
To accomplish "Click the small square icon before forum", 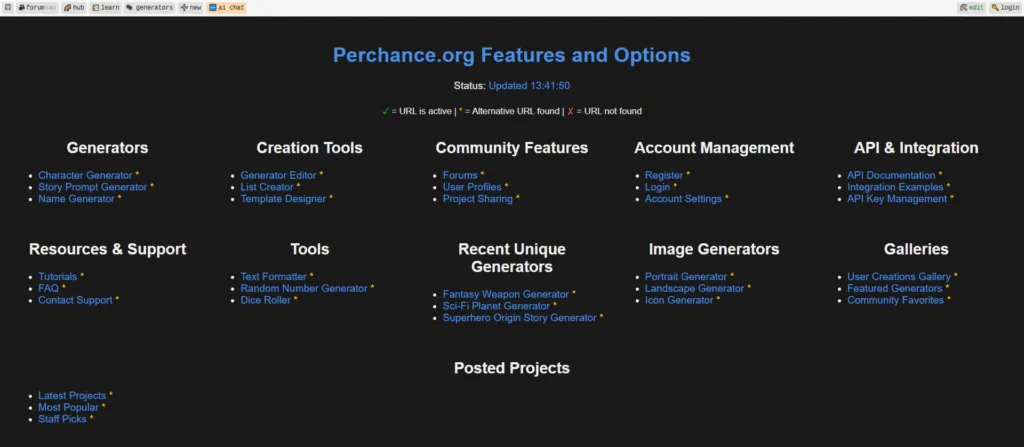I will click(x=8, y=8).
